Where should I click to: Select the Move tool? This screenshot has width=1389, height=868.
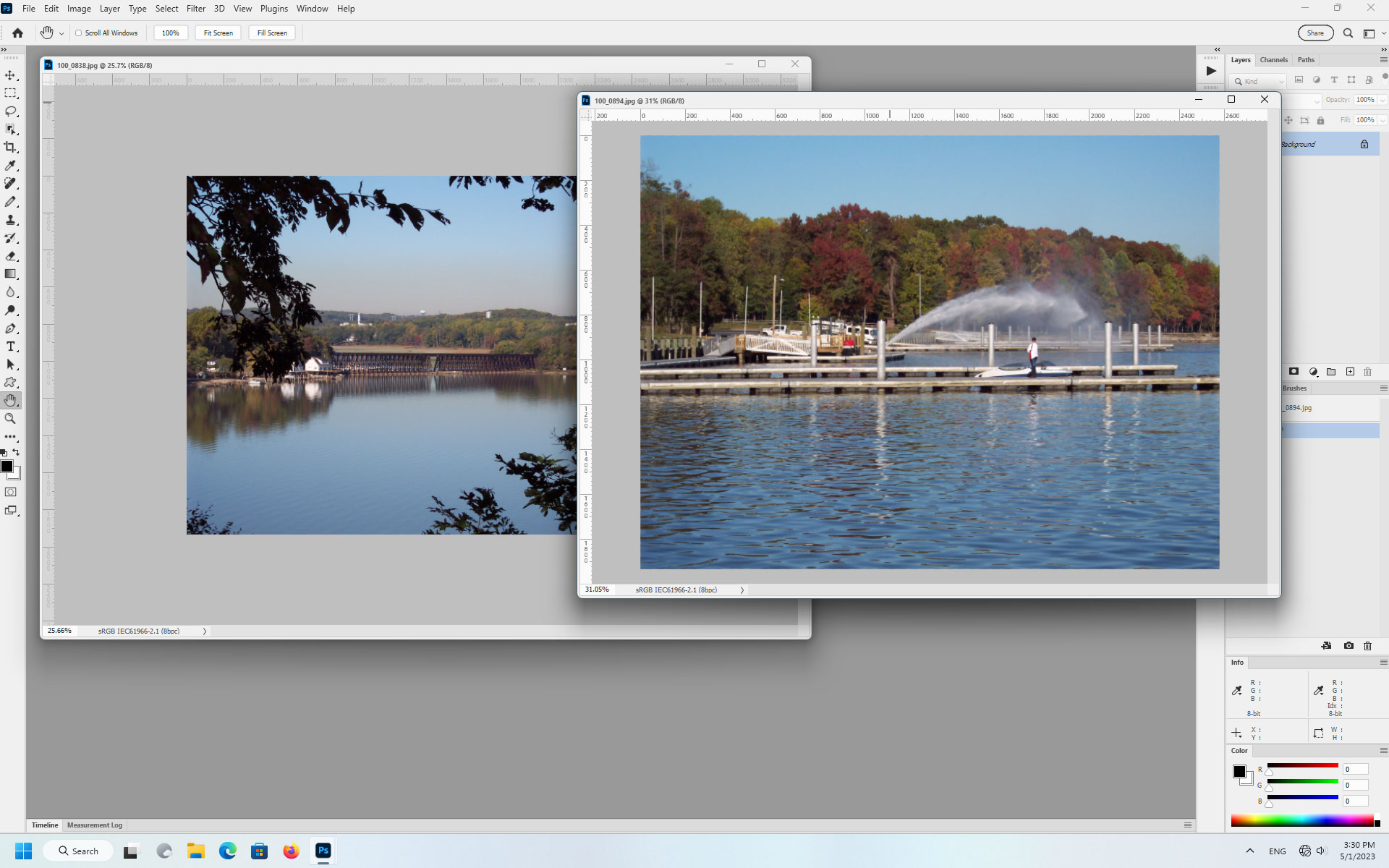(x=11, y=75)
